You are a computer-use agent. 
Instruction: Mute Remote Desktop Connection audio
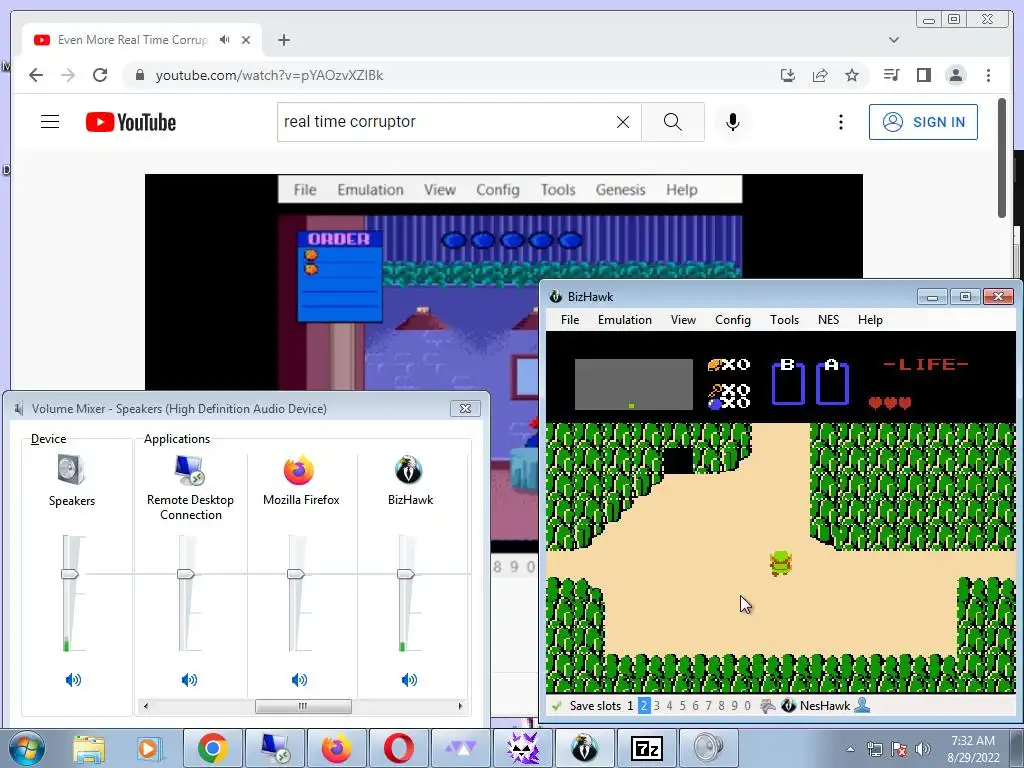point(189,680)
